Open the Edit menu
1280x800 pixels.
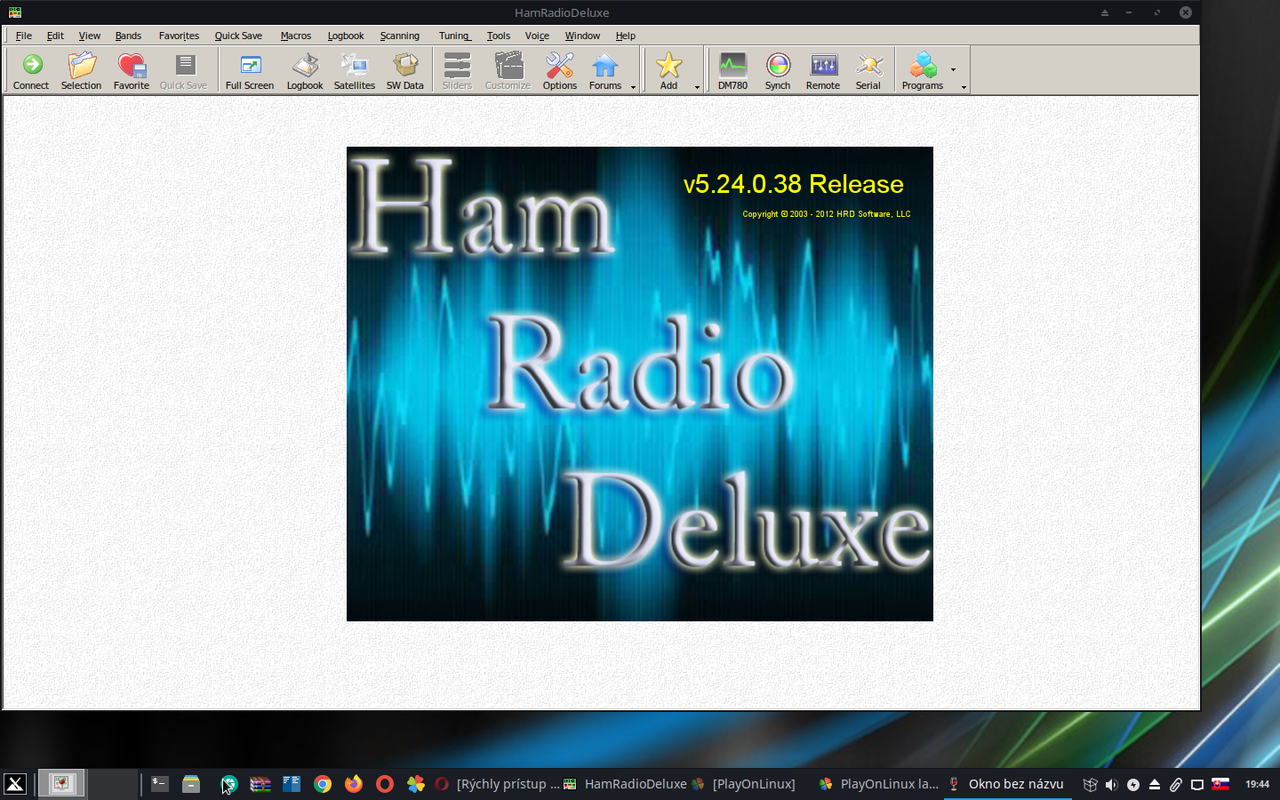coord(55,36)
